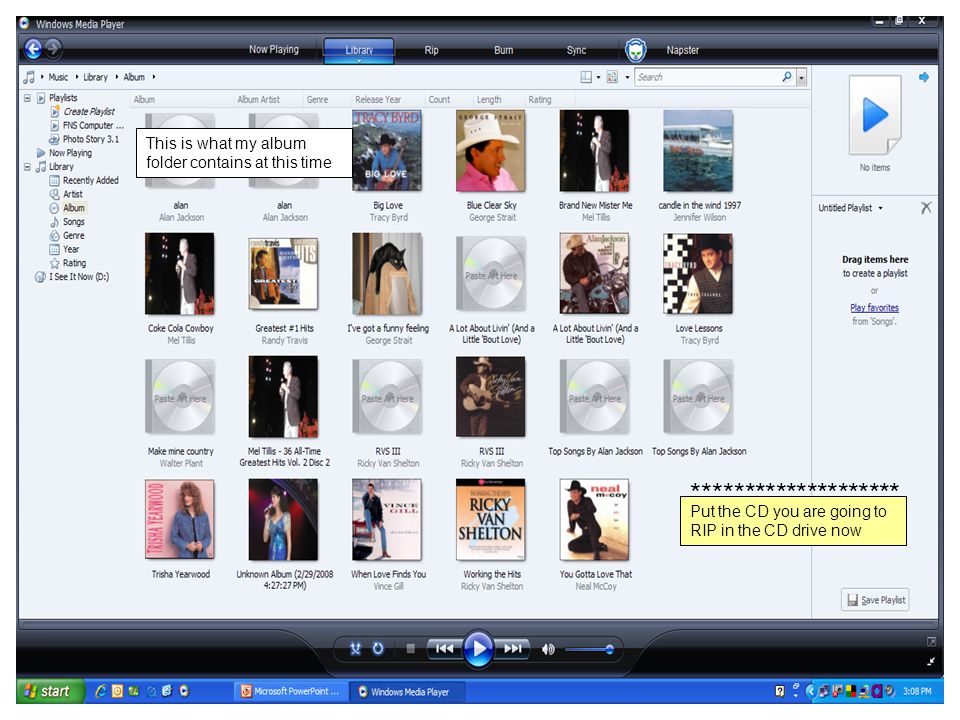Open the layout options dropdown arrow
This screenshot has width=960, height=720.
[598, 78]
